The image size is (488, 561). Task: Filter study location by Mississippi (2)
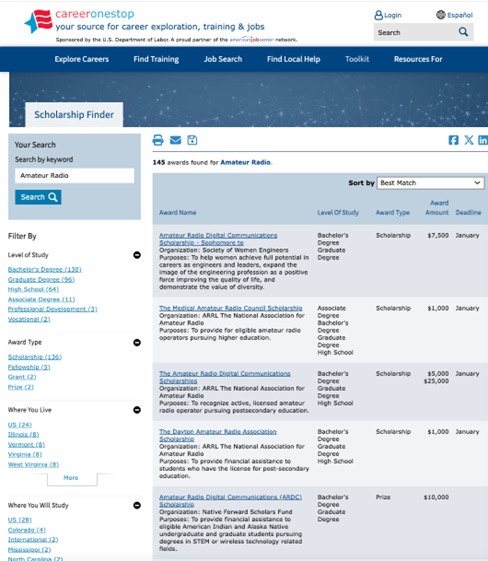(29, 550)
